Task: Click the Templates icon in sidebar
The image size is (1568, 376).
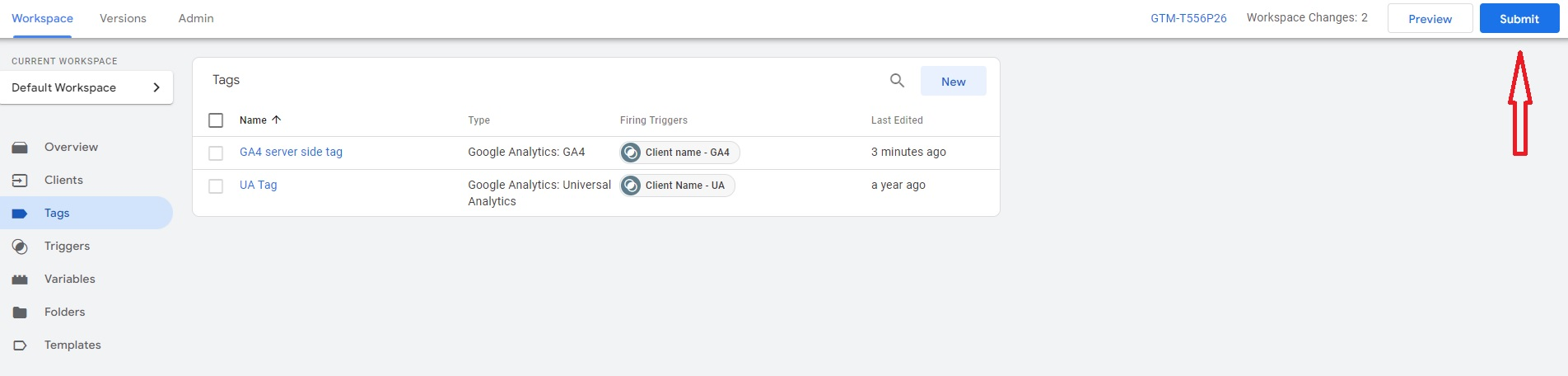Action: 20,345
